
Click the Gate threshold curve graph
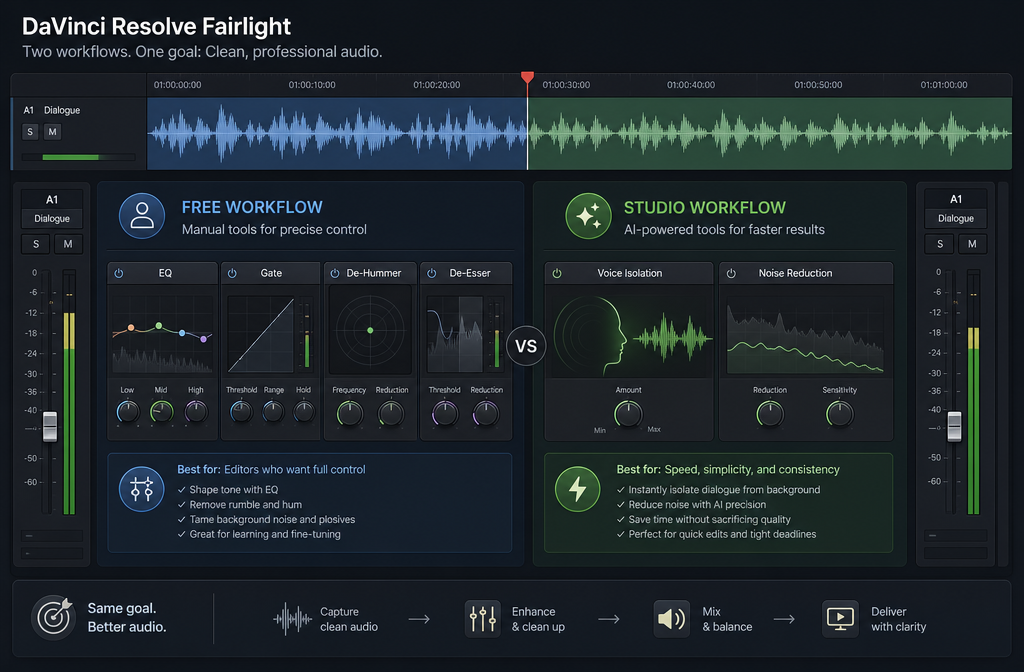click(261, 334)
